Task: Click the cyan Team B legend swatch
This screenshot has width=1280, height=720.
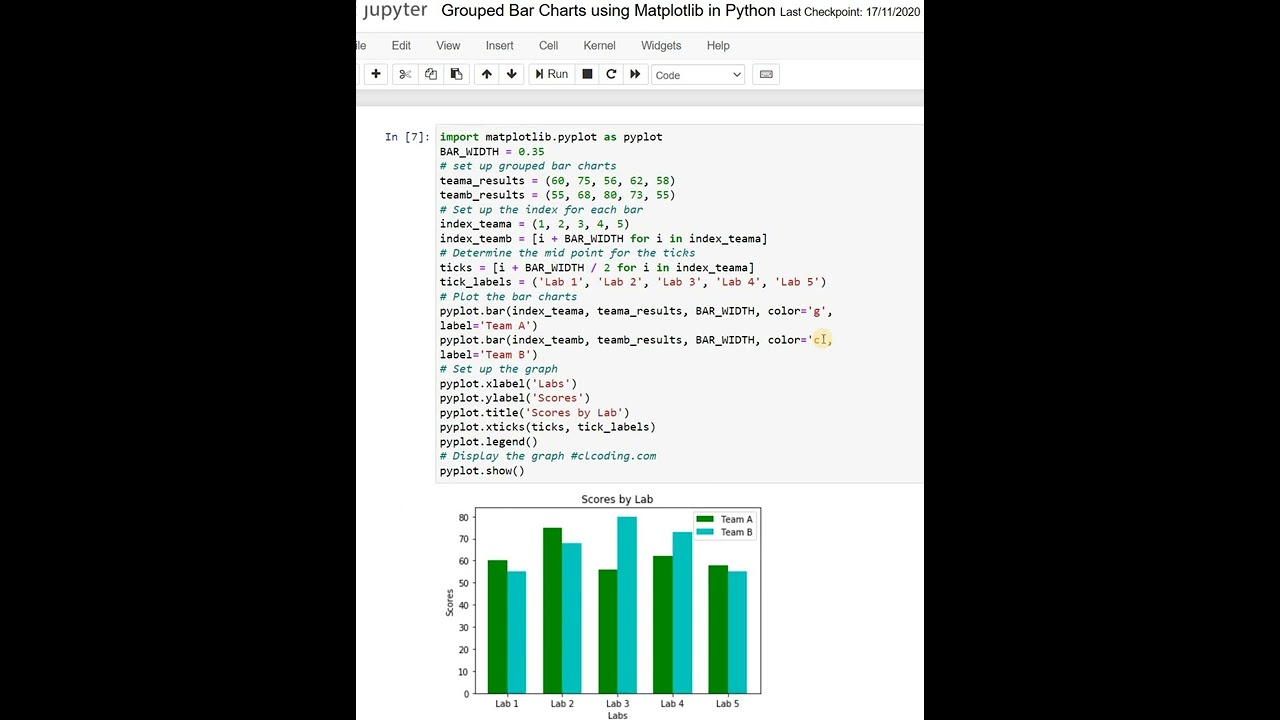Action: pyautogui.click(x=706, y=533)
